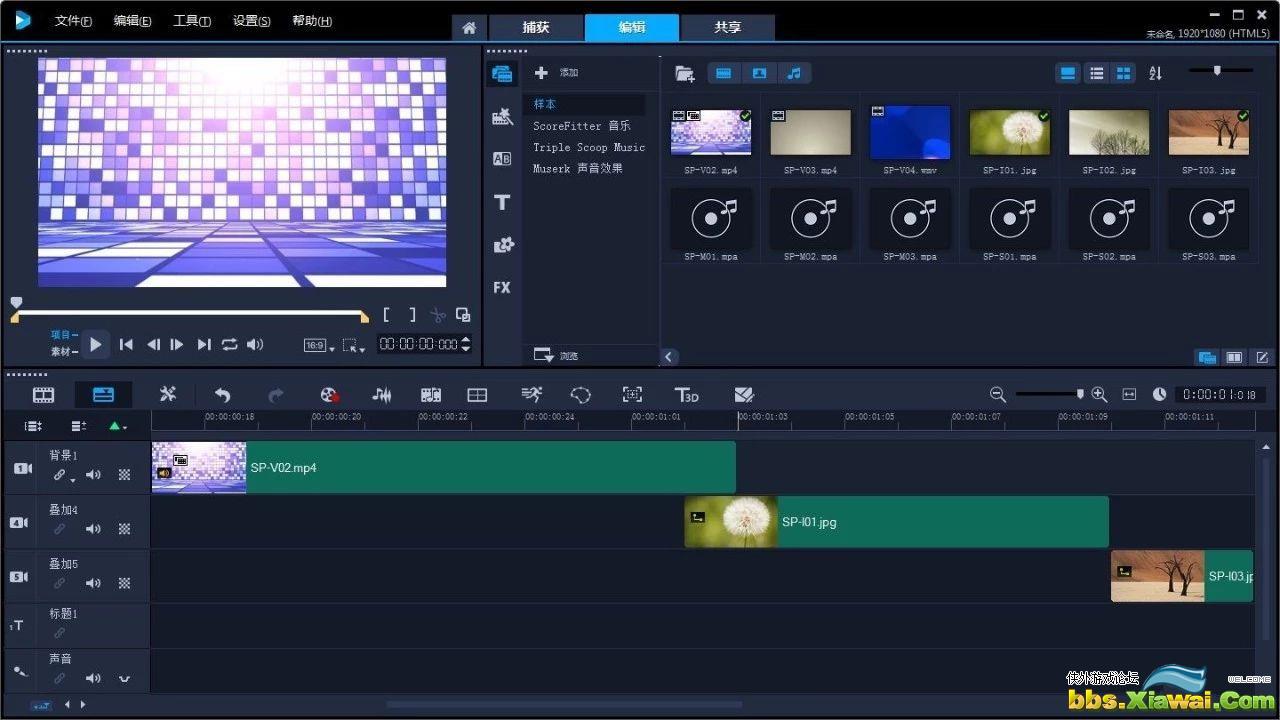Open the Title (T) library panel
Viewport: 1280px width, 720px height.
[x=502, y=203]
